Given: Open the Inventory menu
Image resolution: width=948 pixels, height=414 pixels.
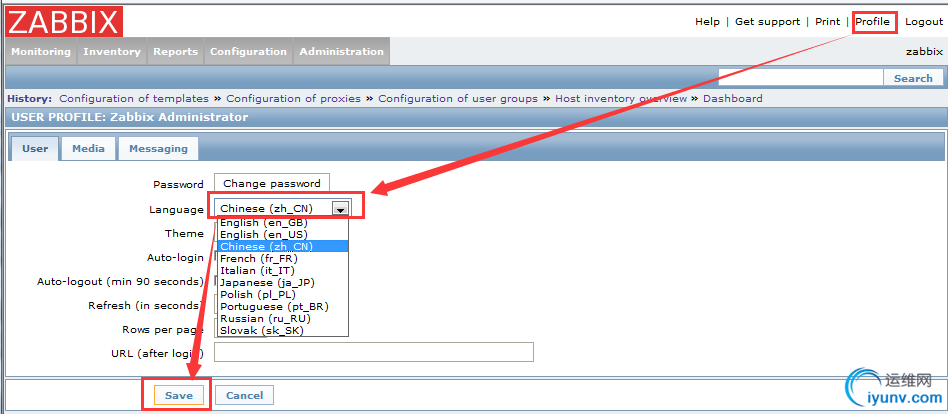Looking at the screenshot, I should [112, 51].
